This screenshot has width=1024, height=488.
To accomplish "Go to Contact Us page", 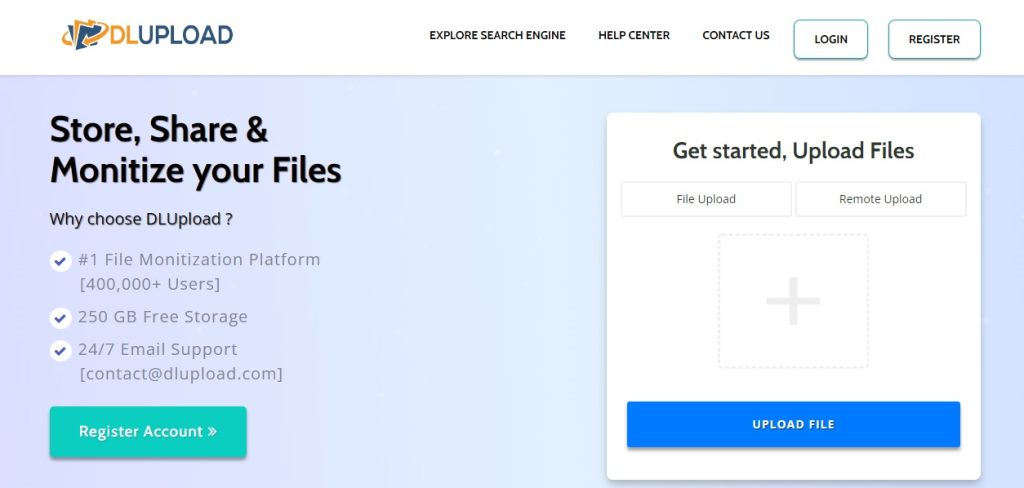I will point(735,35).
